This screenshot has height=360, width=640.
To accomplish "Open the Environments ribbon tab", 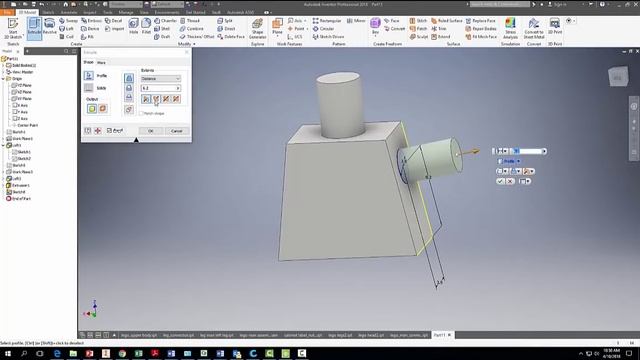I will click(x=167, y=13).
